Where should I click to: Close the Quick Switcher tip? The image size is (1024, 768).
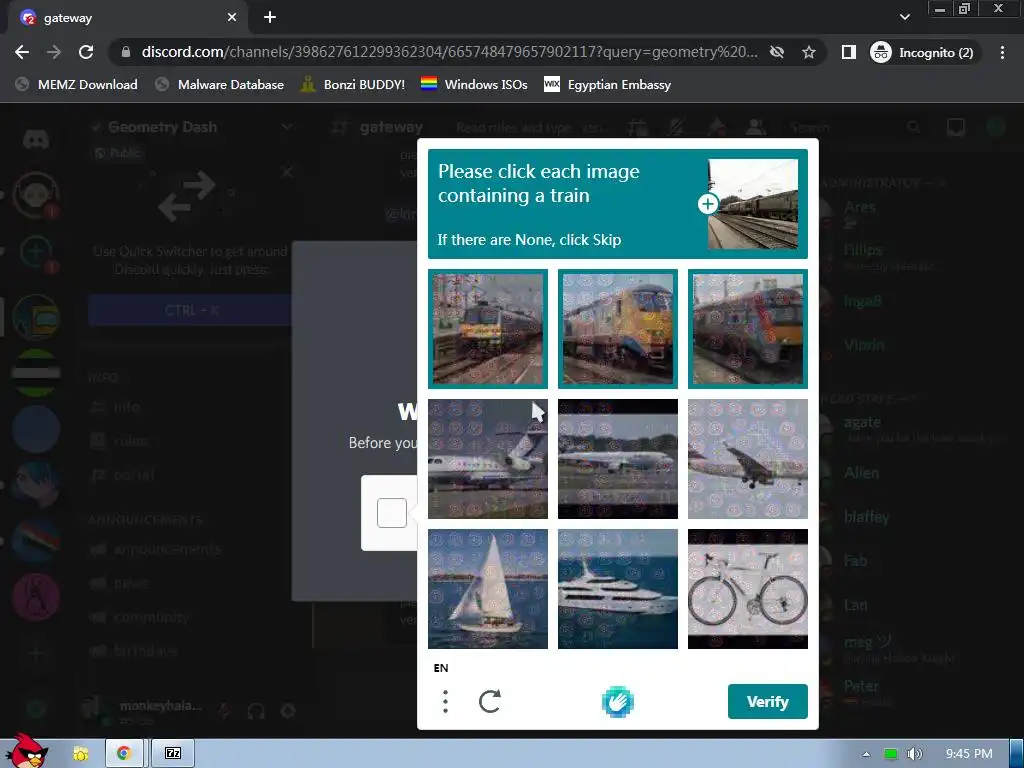coord(286,172)
